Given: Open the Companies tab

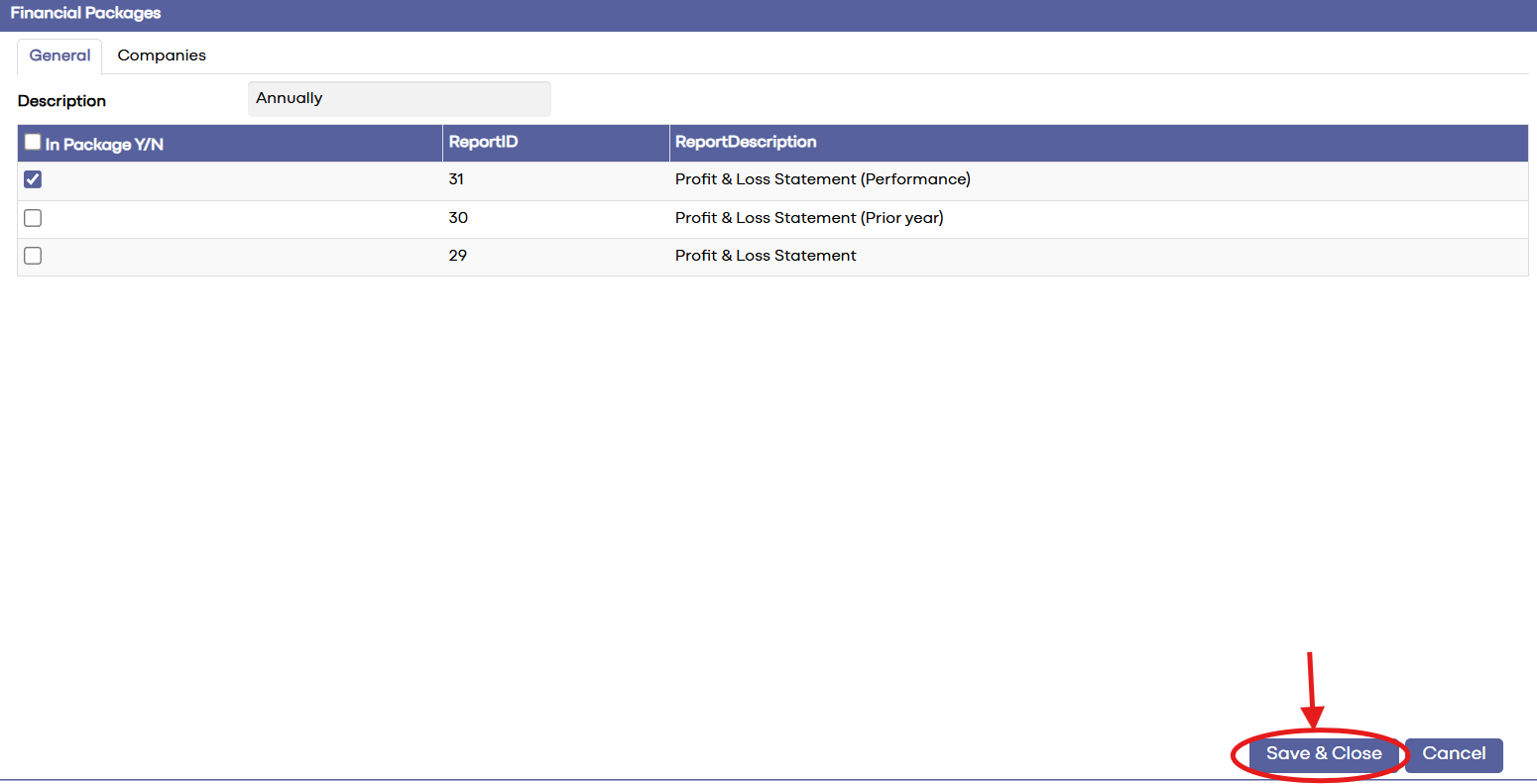Looking at the screenshot, I should click(x=162, y=56).
